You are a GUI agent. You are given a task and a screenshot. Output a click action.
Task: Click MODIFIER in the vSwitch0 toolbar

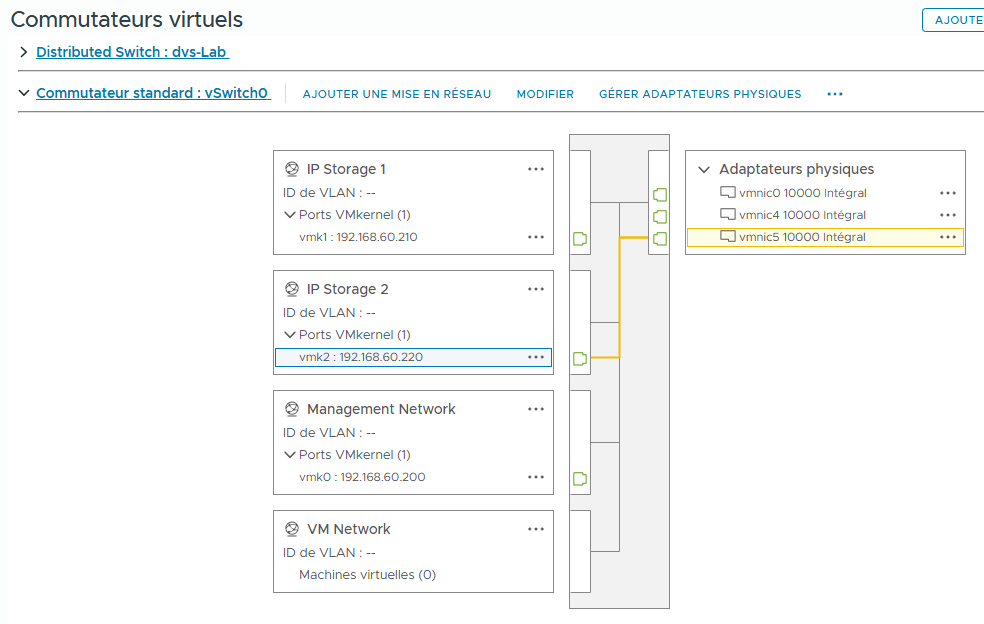click(545, 93)
